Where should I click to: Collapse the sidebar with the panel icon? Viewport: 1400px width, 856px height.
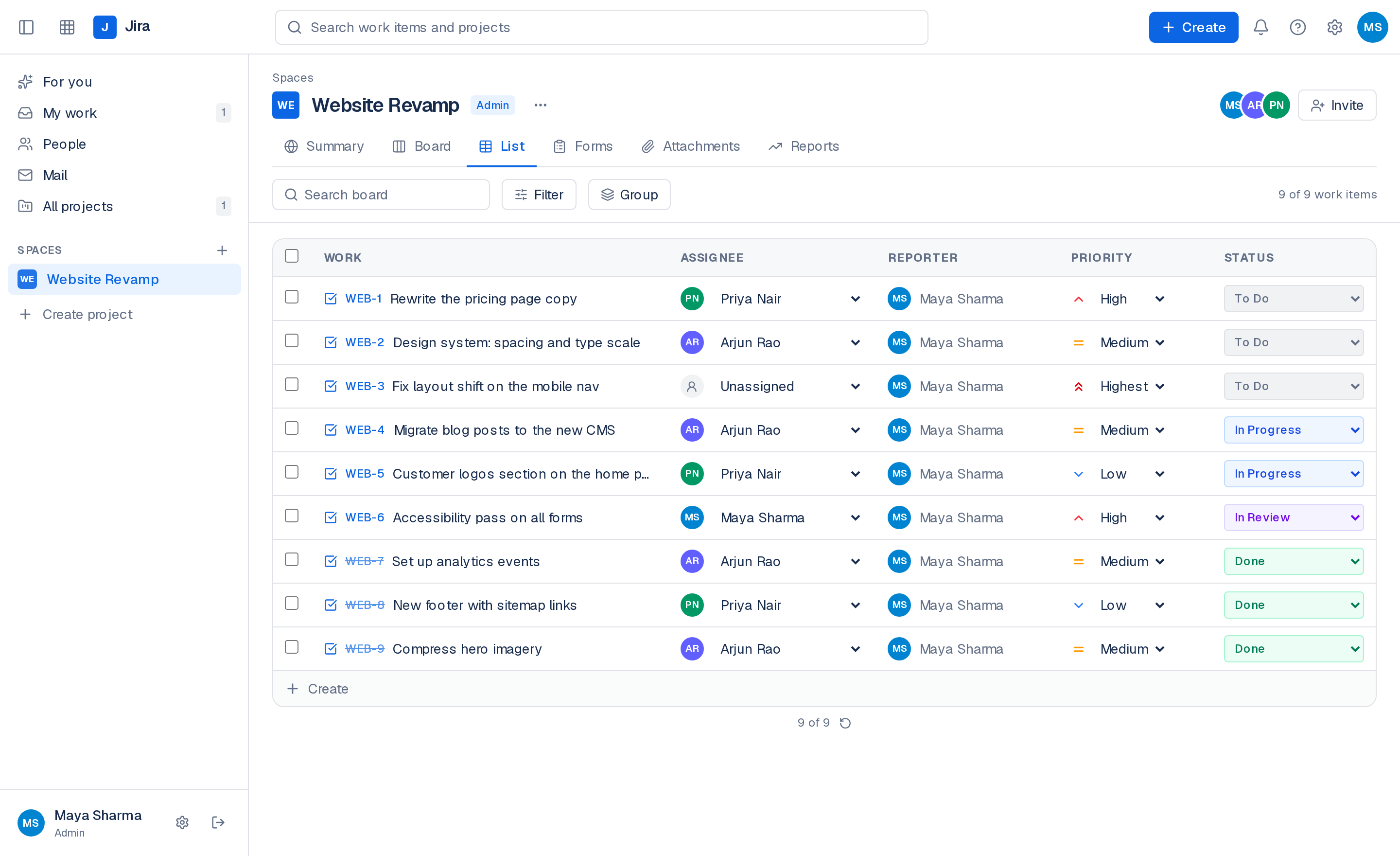[26, 27]
